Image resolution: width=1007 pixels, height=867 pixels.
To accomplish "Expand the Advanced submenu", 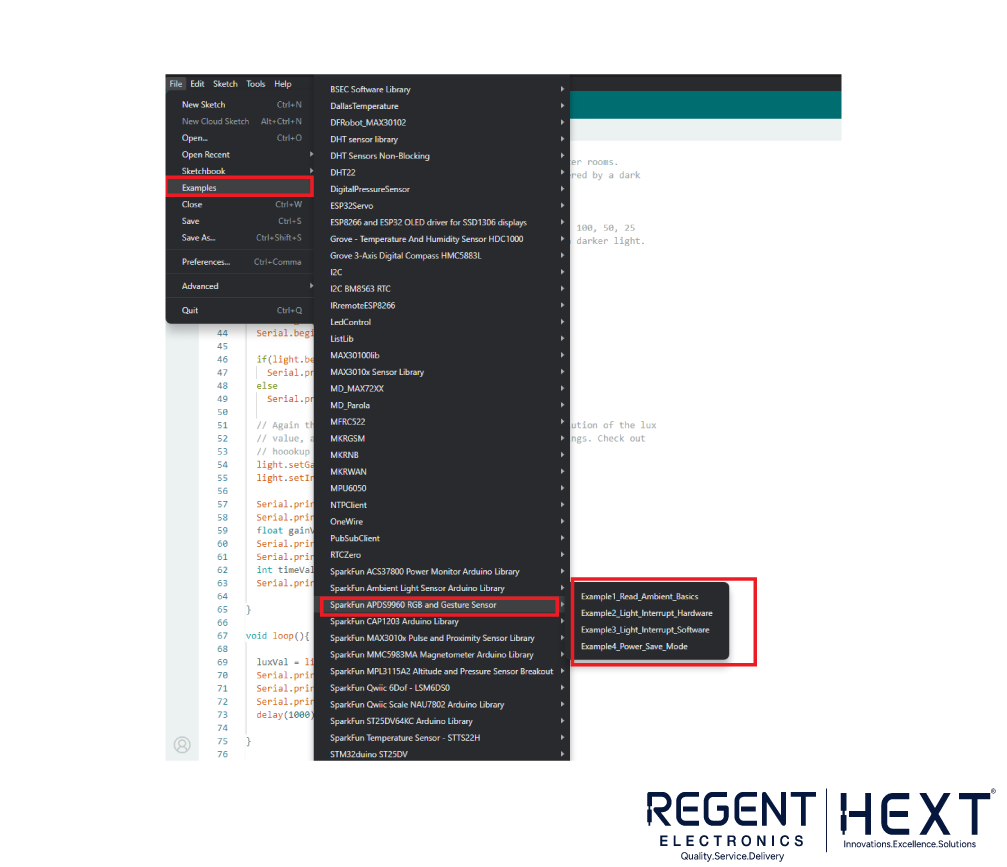I will pyautogui.click(x=240, y=286).
